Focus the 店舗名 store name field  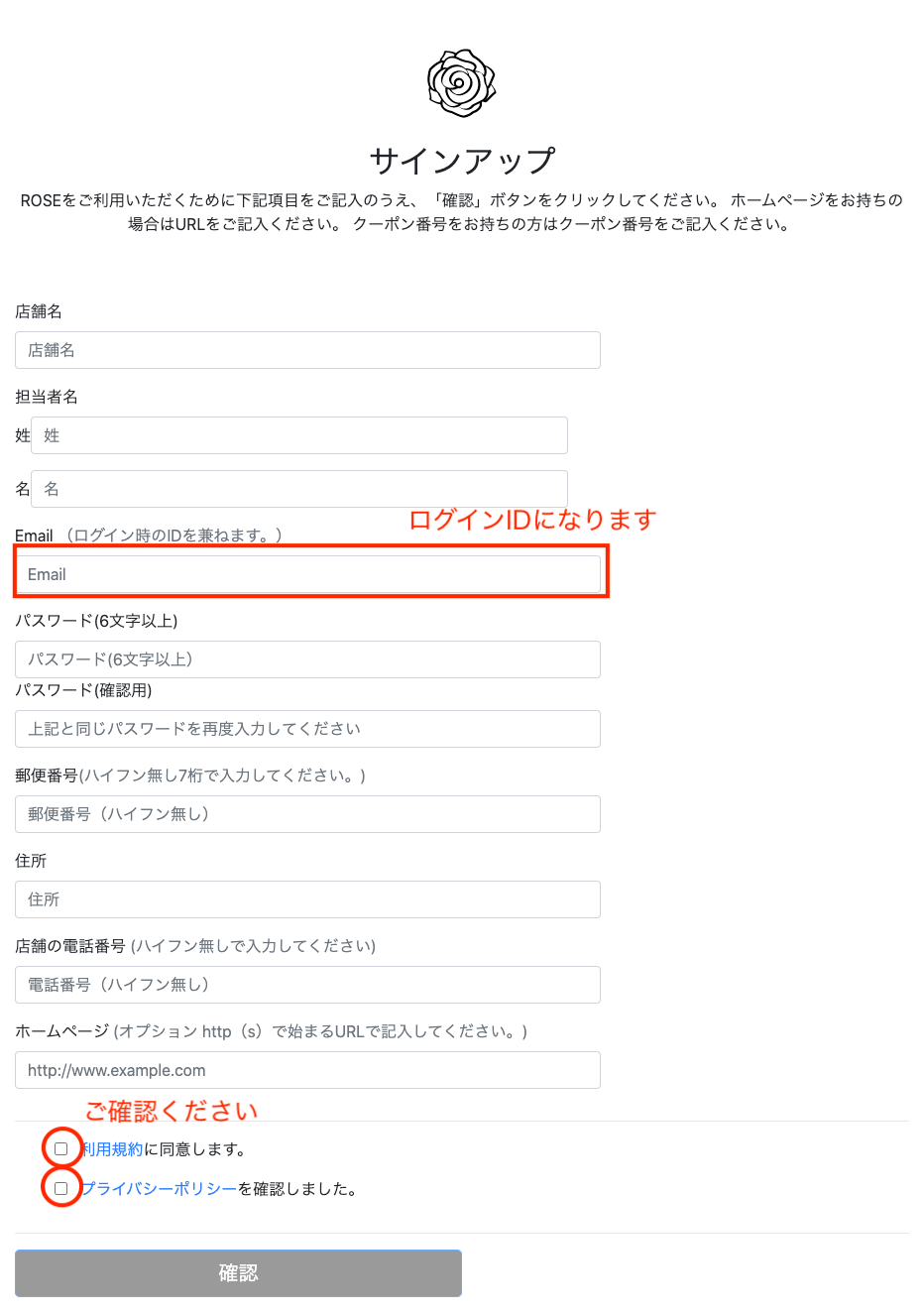click(307, 350)
